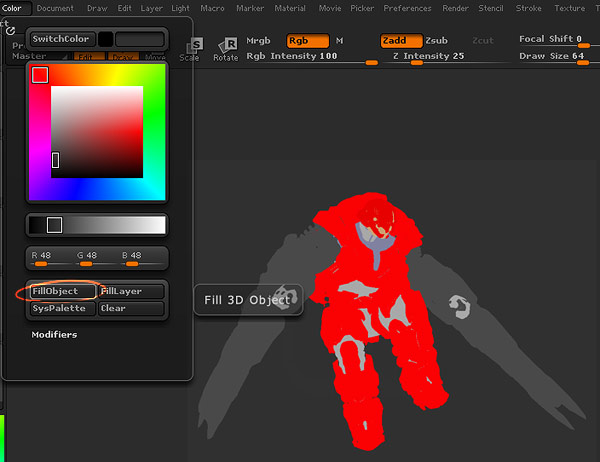
Task: Toggle the Rgb mode button
Action: point(308,41)
